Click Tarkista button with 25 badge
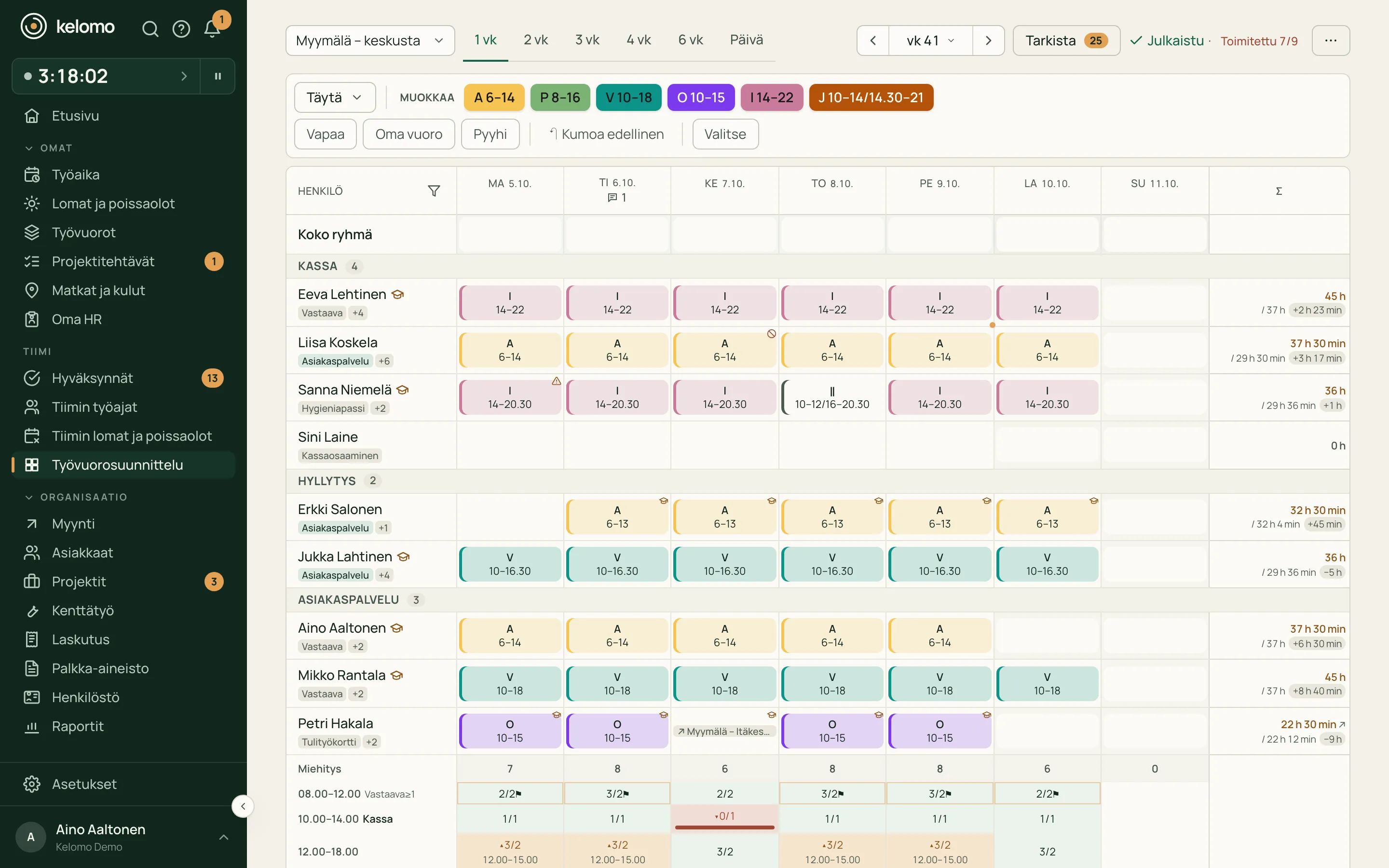The height and width of the screenshot is (868, 1389). coord(1066,41)
